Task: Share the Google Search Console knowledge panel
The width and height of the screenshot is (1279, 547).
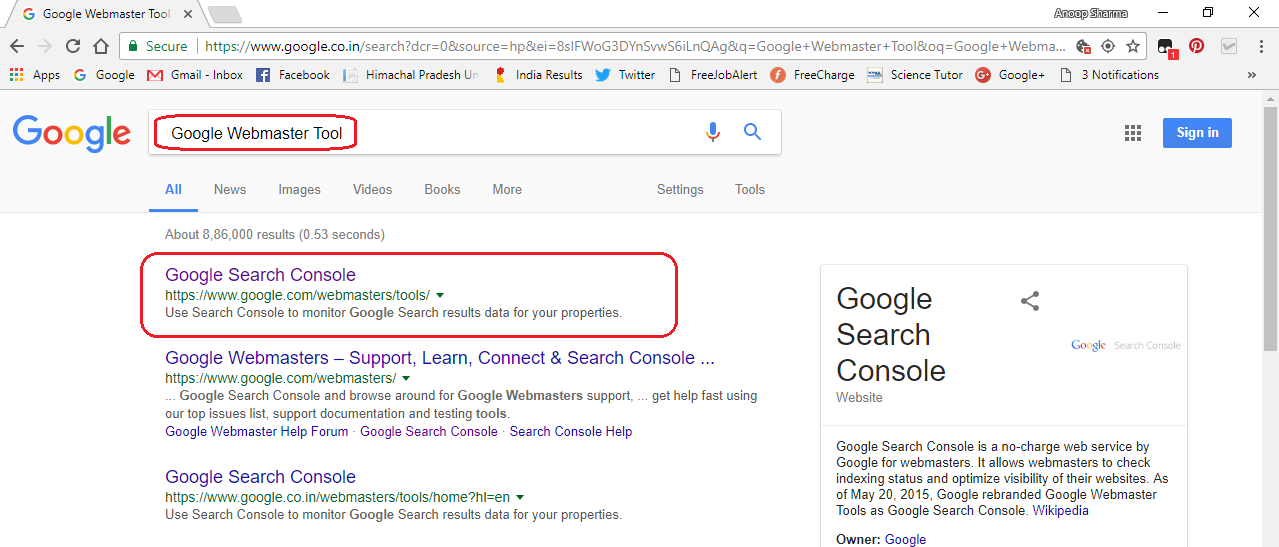Action: click(1030, 301)
